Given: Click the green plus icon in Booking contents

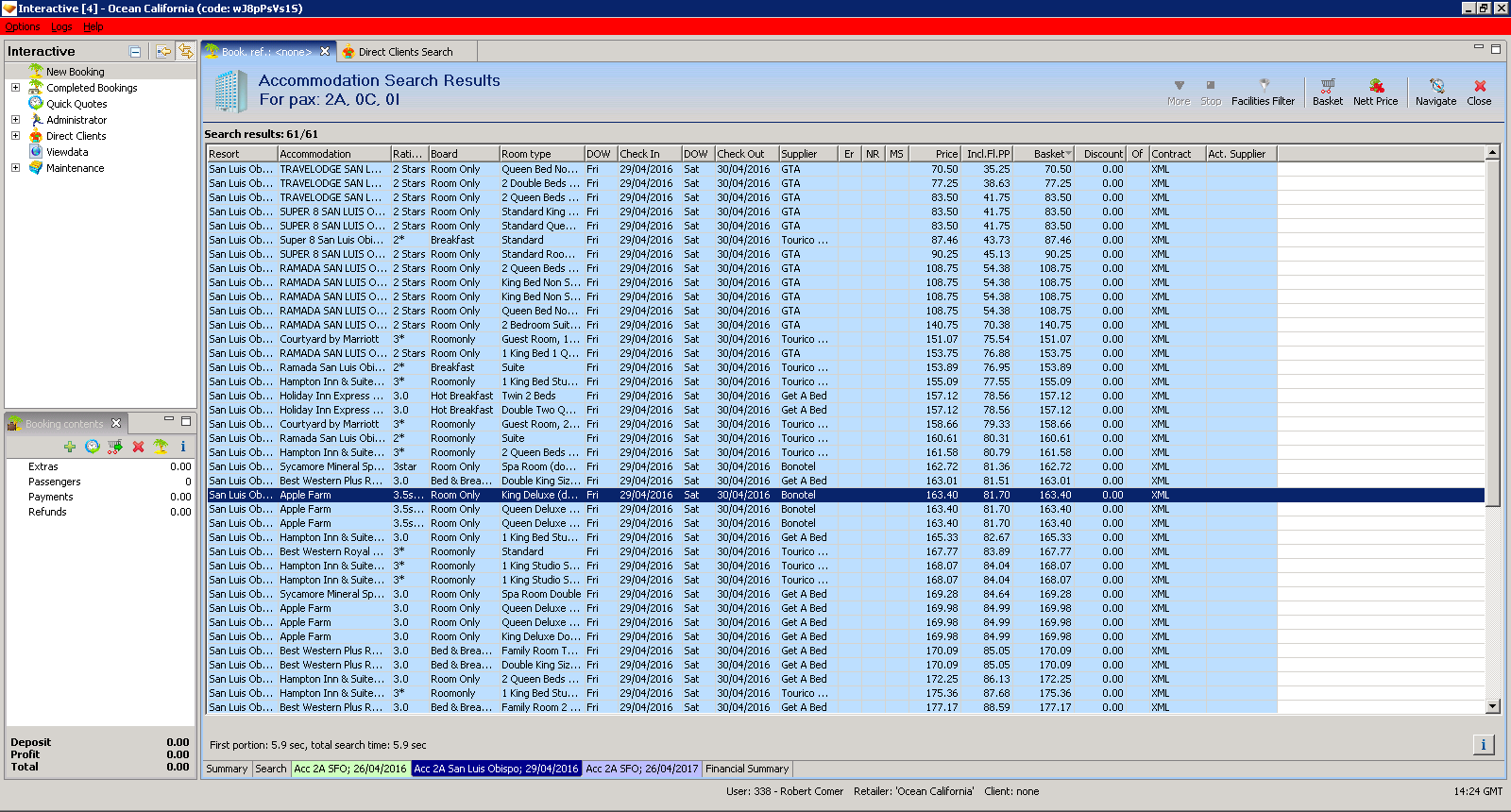Looking at the screenshot, I should point(70,447).
